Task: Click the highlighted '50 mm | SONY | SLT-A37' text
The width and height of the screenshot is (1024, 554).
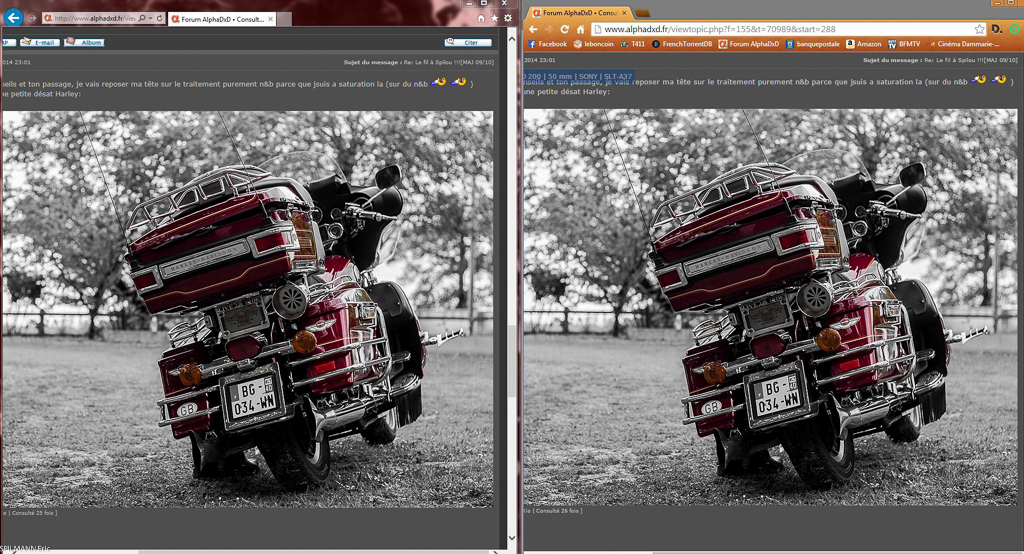Action: pos(590,76)
